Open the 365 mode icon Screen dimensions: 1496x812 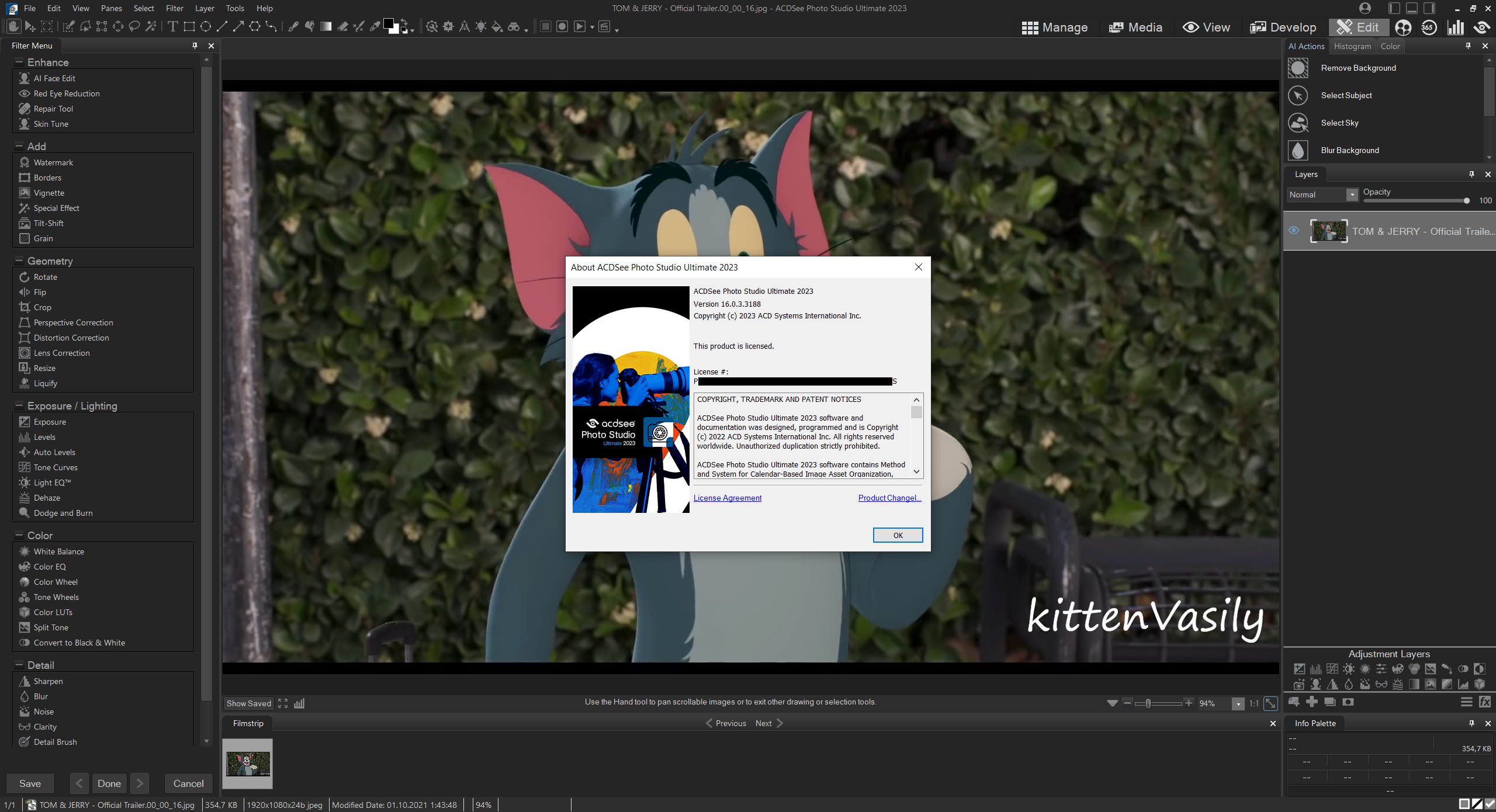[1429, 27]
